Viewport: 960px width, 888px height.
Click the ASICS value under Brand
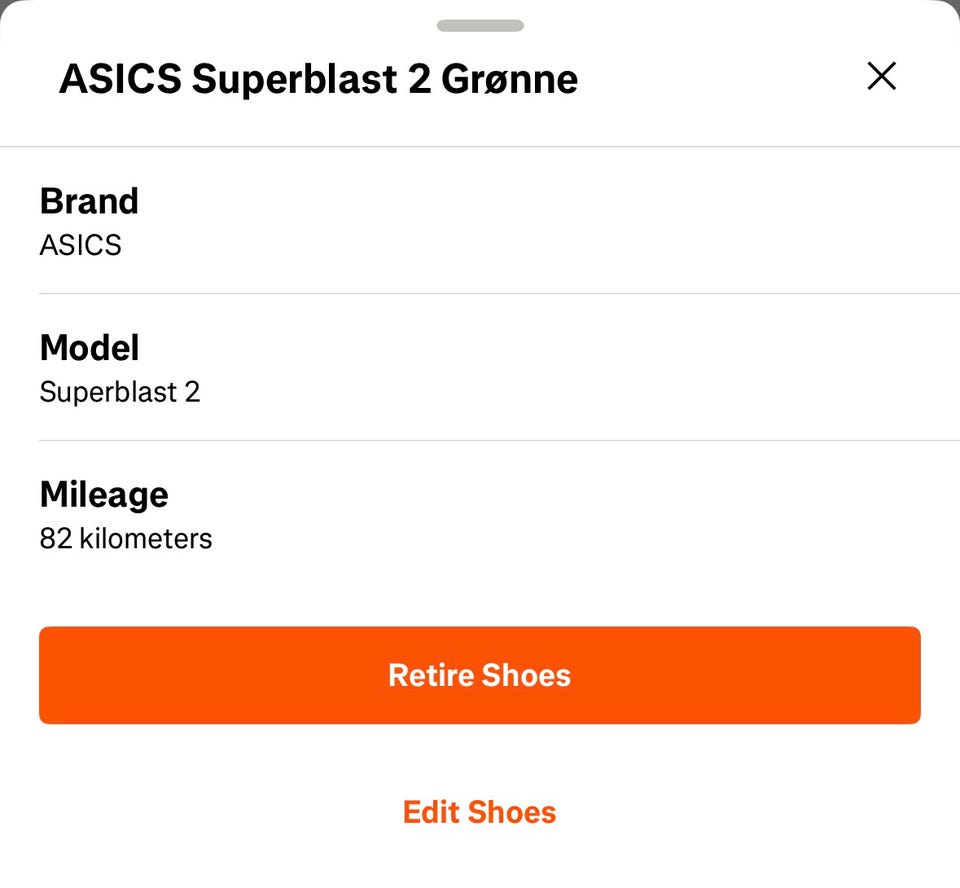click(x=80, y=245)
